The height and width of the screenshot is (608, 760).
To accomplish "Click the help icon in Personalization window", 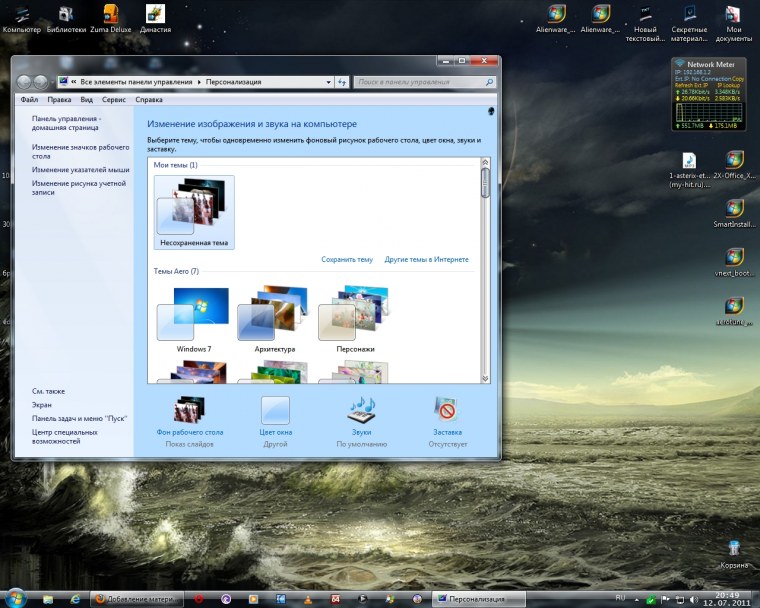I will pyautogui.click(x=490, y=111).
